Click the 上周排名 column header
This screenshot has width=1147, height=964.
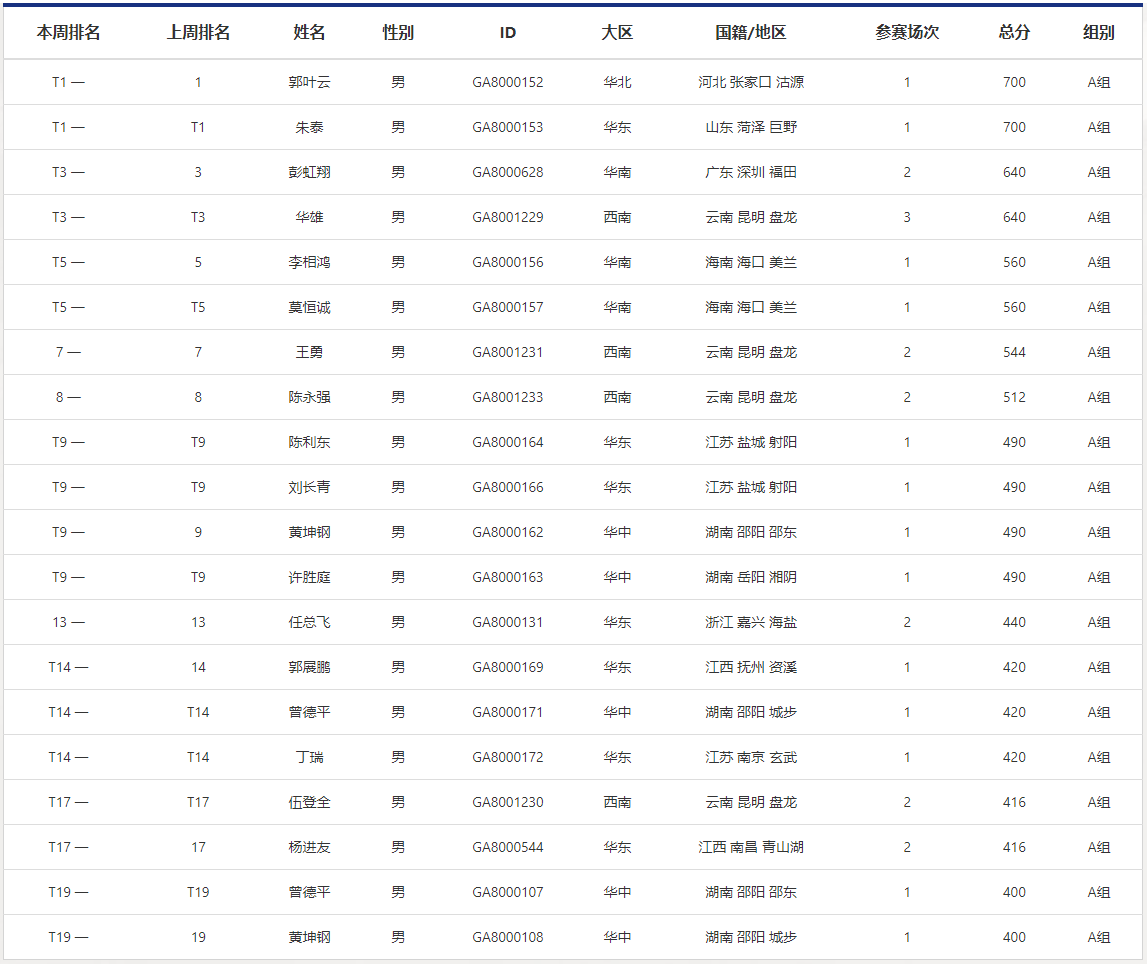coord(198,32)
